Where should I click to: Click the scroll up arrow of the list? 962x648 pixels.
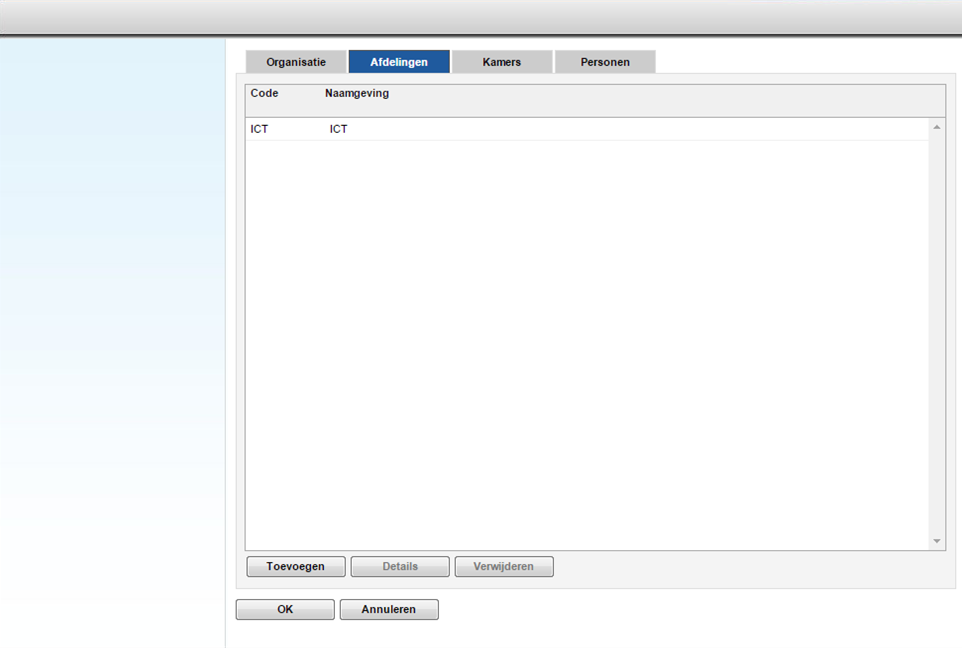937,127
